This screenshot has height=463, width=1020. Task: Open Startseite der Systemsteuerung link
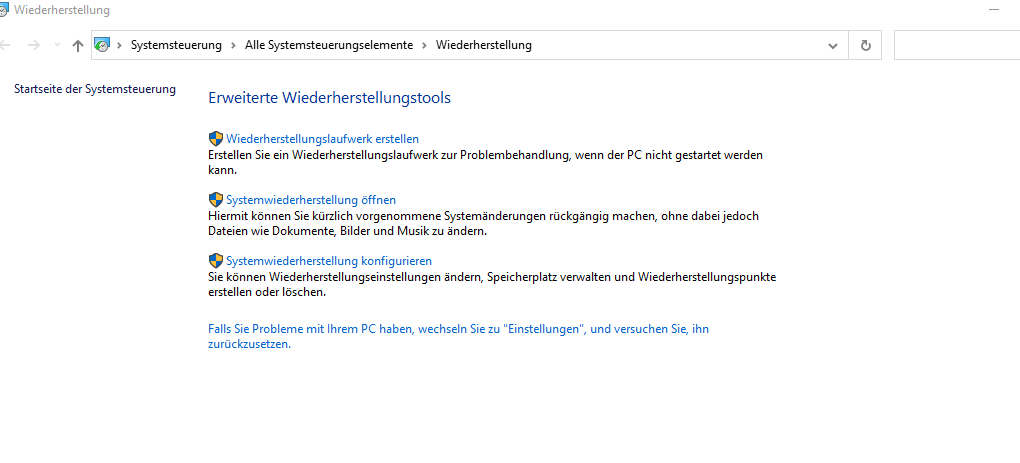click(95, 89)
